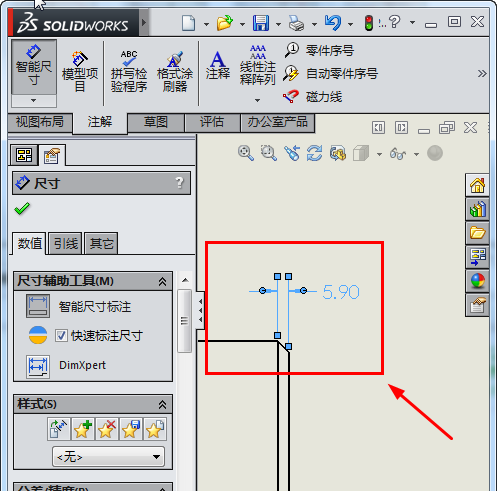Click the property panel scrollbar thumb
Image resolution: width=497 pixels, height=491 pixels.
click(184, 321)
